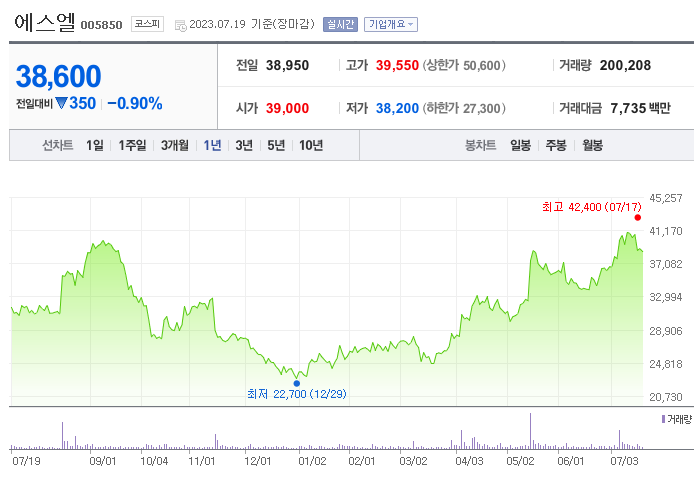Click the 전일 value 38,950
The height and width of the screenshot is (478, 694).
287,66
